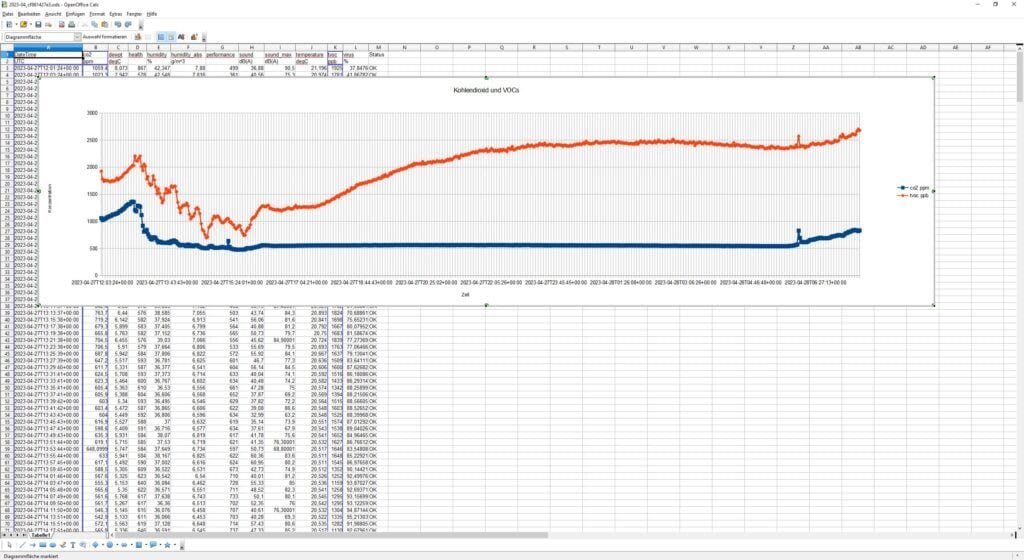Click the New document icon
Image resolution: width=1024 pixels, height=560 pixels.
tap(9, 24)
